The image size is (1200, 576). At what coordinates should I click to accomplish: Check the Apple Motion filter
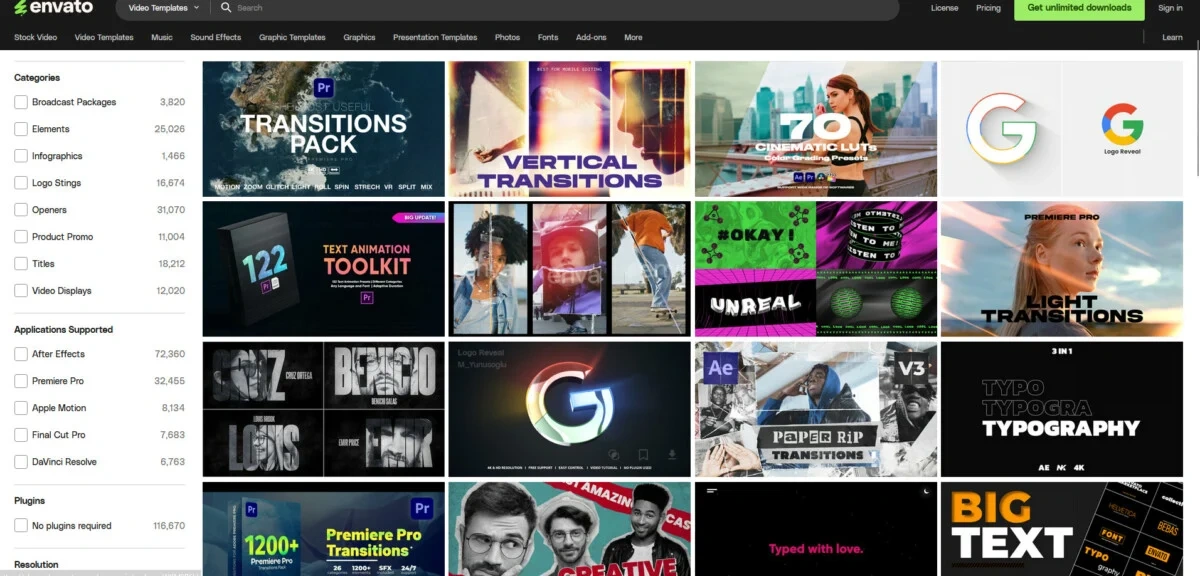click(21, 408)
